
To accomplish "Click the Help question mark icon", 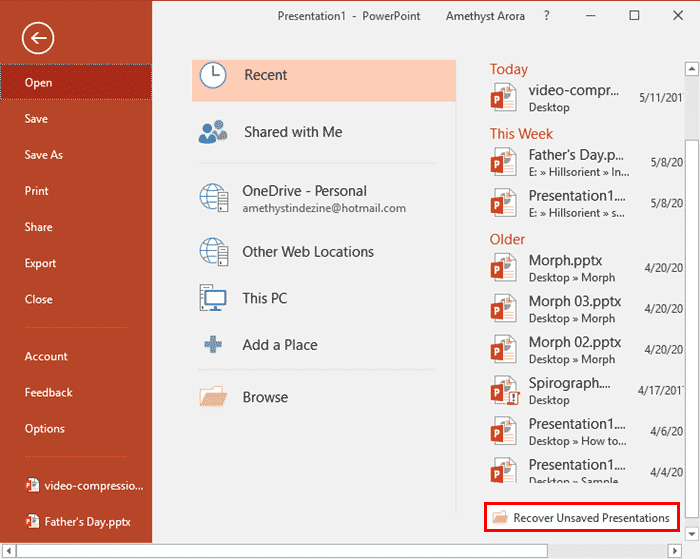I will pyautogui.click(x=546, y=16).
